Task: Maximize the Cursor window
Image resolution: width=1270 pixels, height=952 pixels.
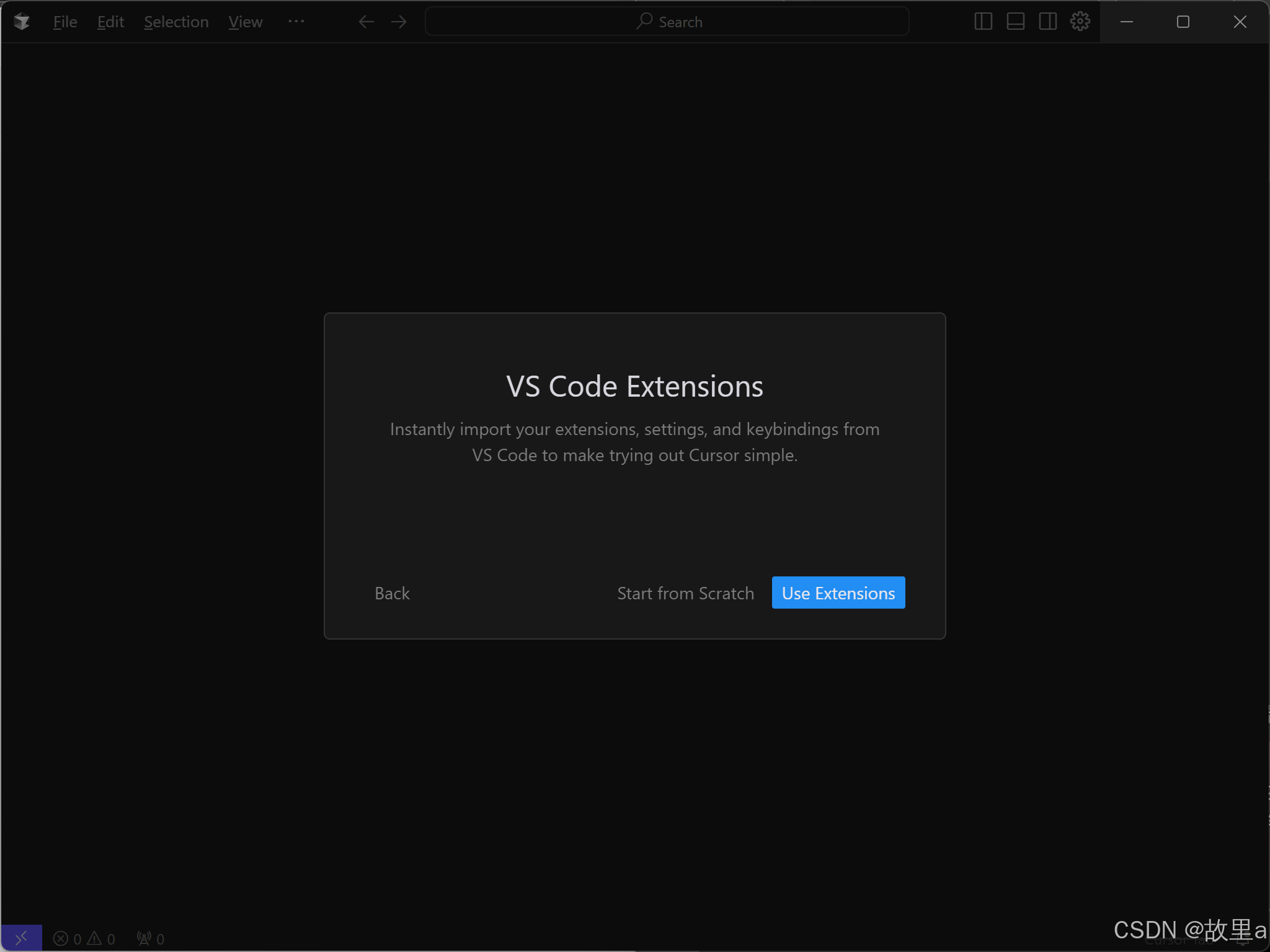Action: click(1183, 22)
